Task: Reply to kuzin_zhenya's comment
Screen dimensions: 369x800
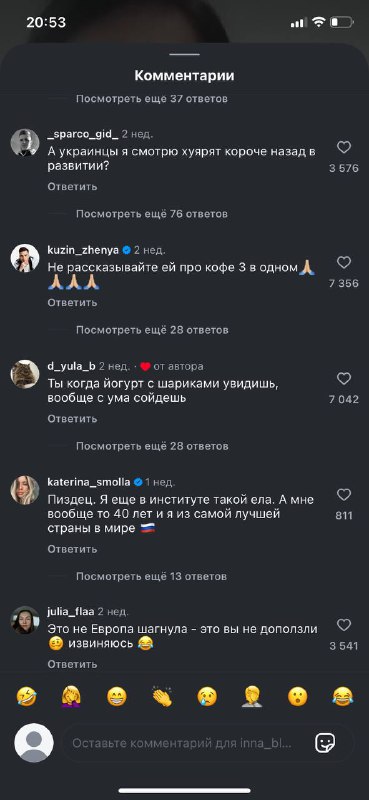Action: coord(72,303)
